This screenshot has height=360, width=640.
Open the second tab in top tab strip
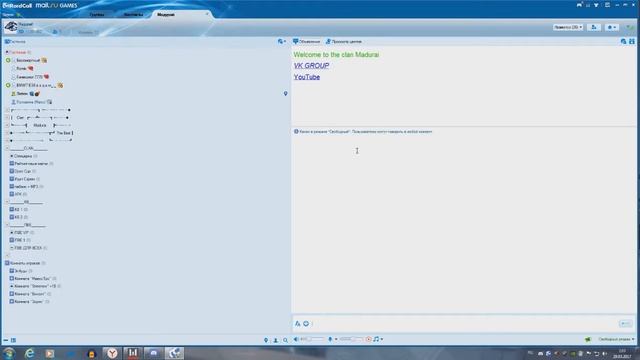point(133,15)
